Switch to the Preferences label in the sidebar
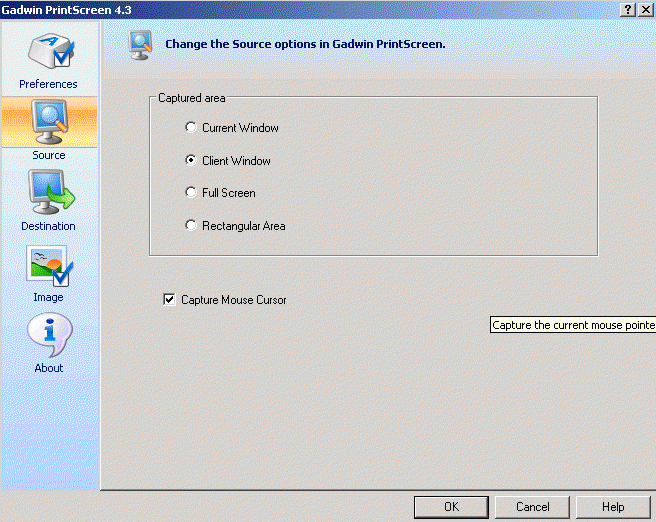Viewport: 656px width, 522px height. point(48,84)
